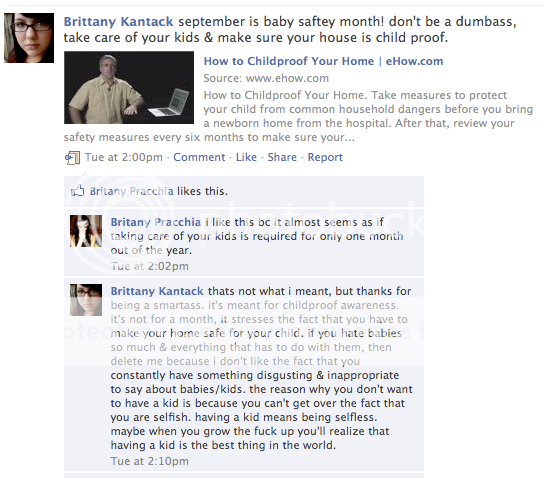547x478 pixels.
Task: Click the posted-link icon beside Tue at 2:00pm
Action: 72,158
